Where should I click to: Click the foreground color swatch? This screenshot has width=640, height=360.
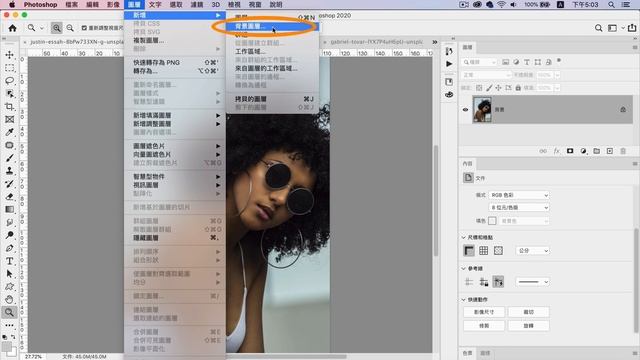click(7, 347)
